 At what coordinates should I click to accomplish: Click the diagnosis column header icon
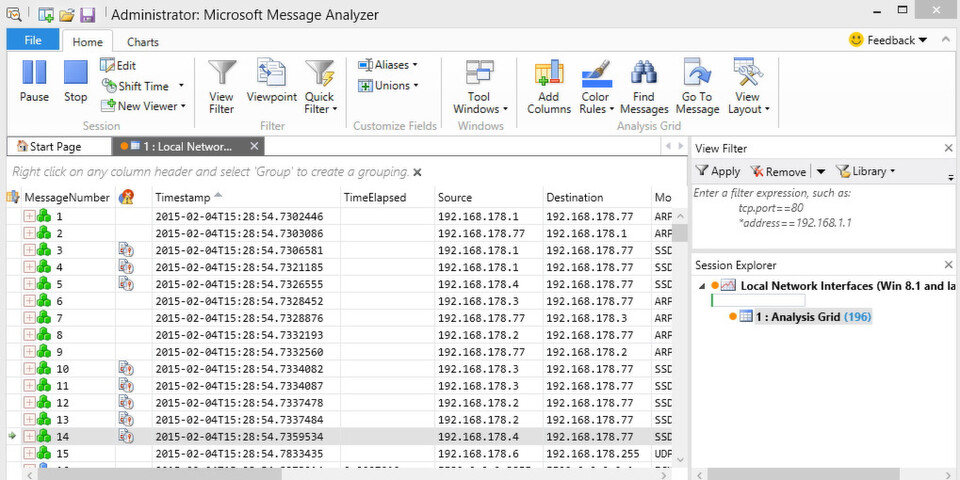pyautogui.click(x=126, y=197)
